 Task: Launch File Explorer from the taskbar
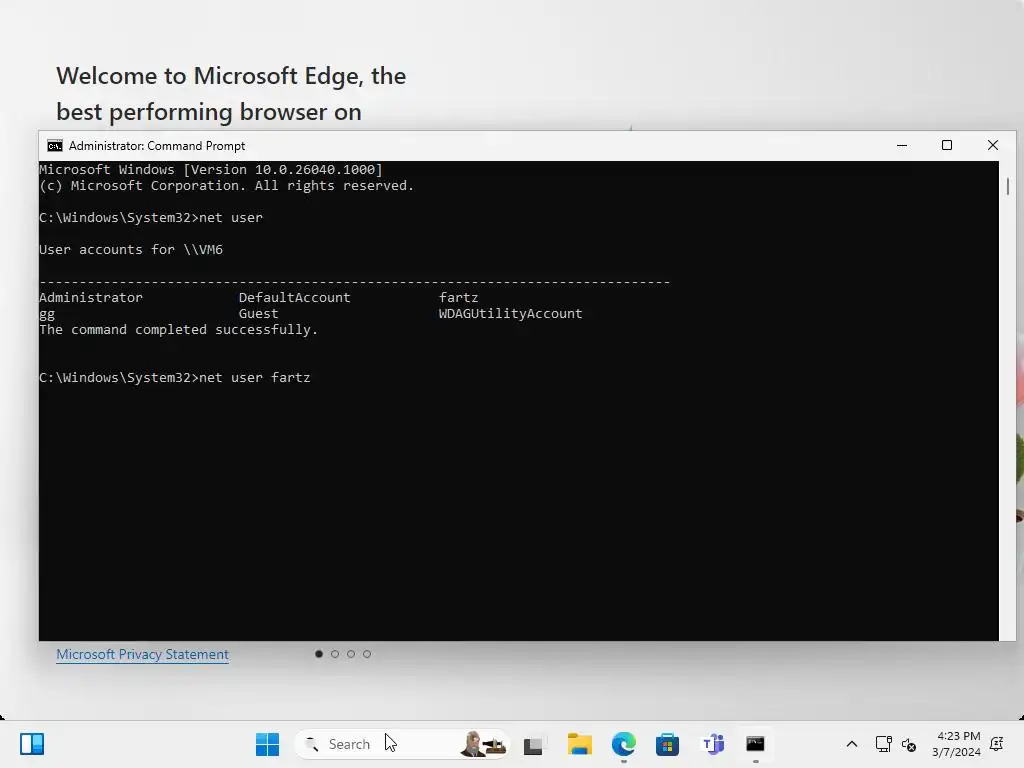(579, 744)
